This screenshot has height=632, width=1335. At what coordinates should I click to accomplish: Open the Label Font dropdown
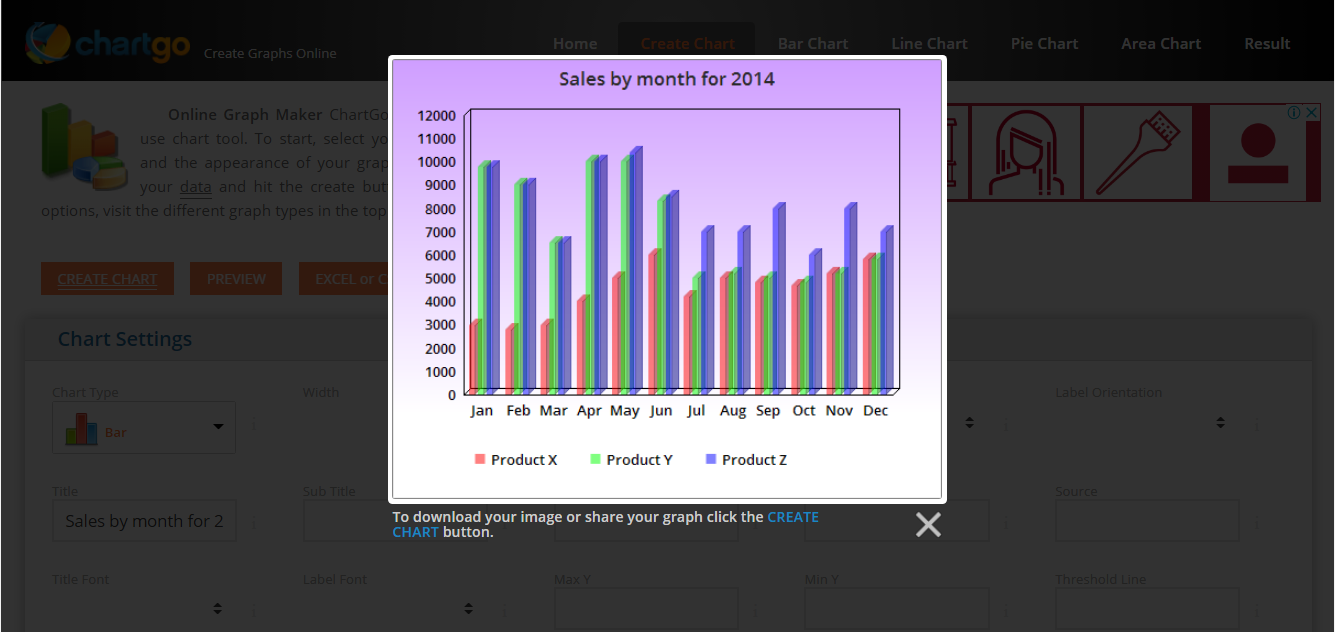click(x=395, y=608)
